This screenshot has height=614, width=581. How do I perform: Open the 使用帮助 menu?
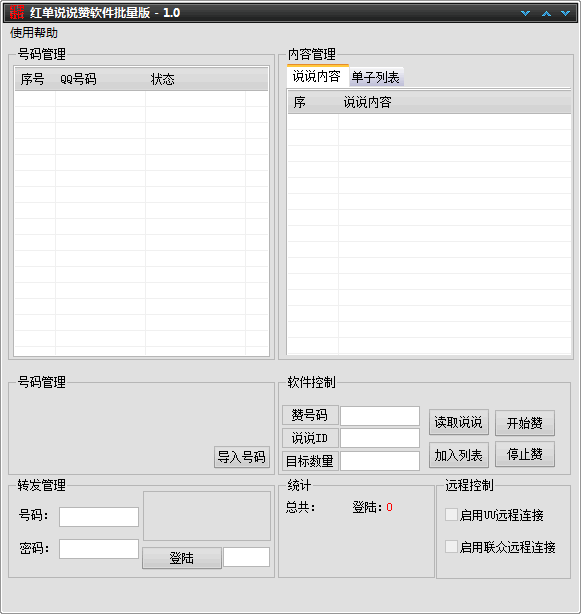tap(34, 33)
